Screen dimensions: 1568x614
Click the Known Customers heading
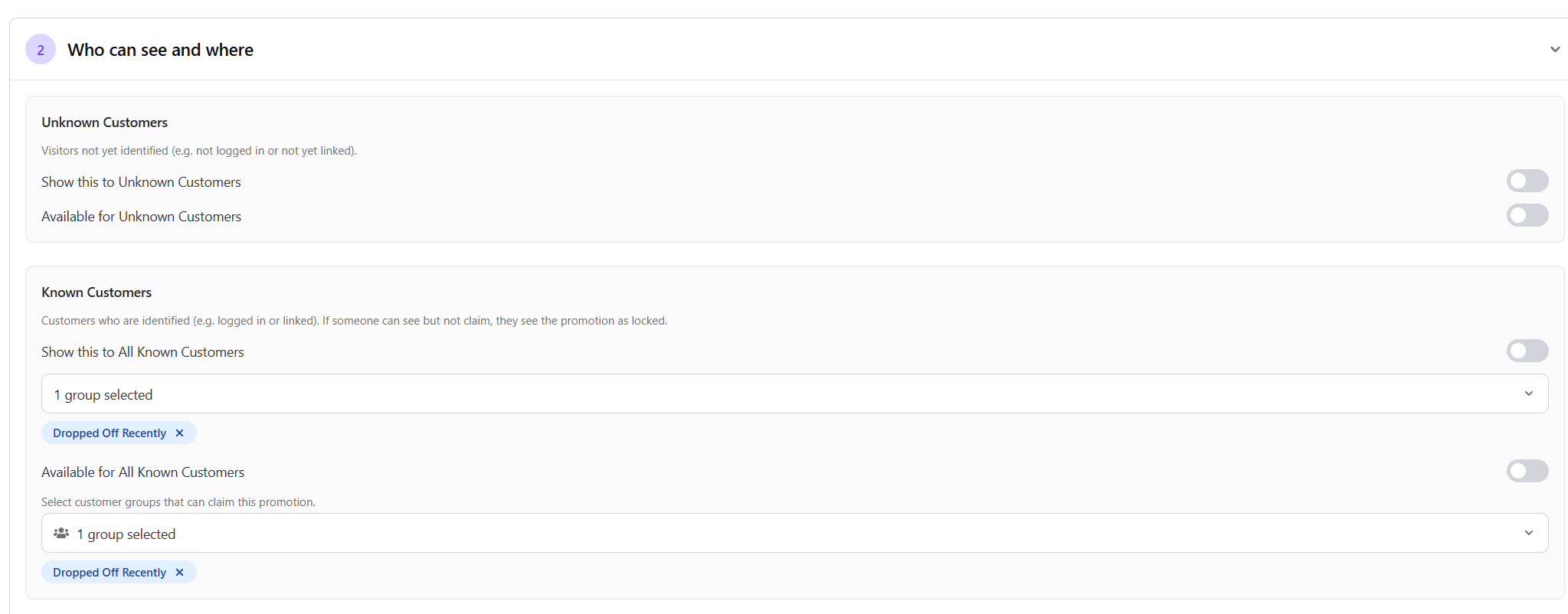coord(97,292)
